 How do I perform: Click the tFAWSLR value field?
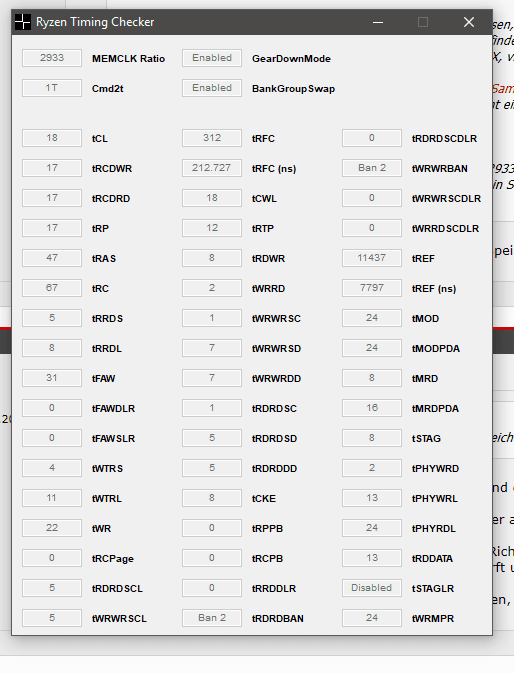52,438
